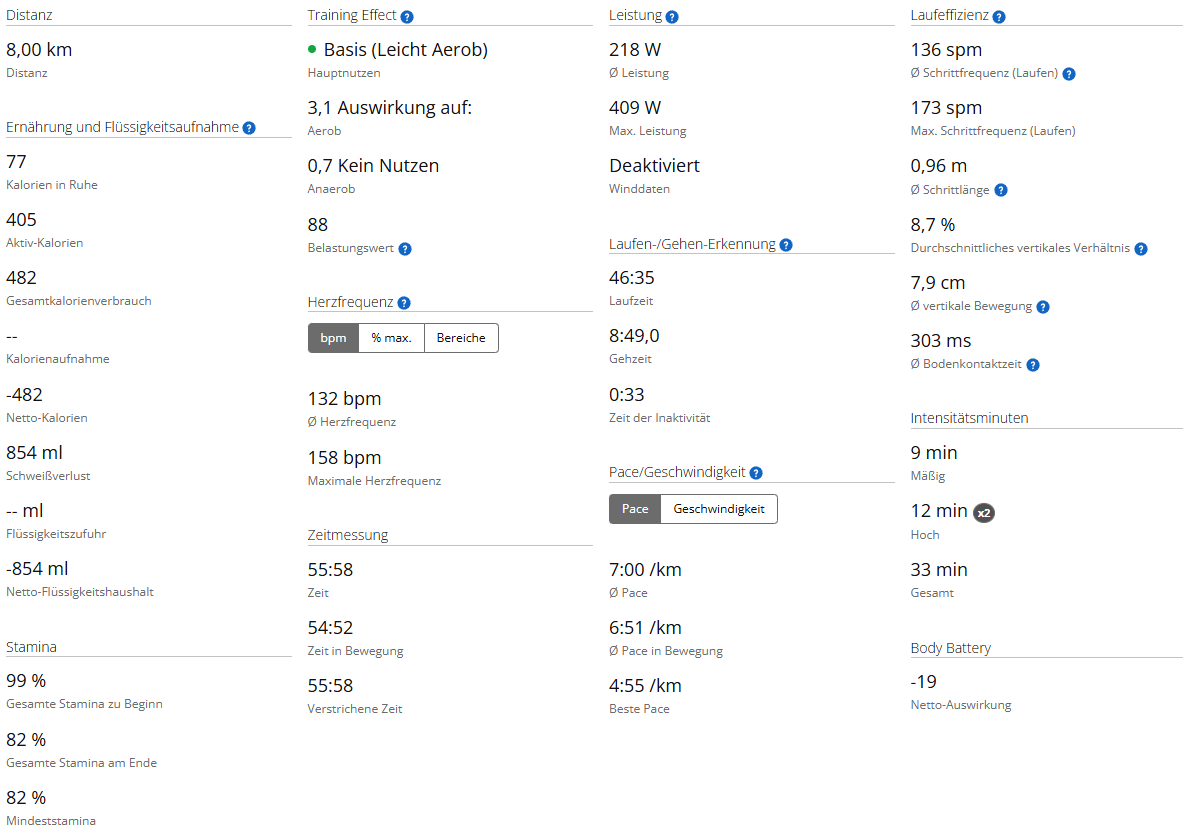The width and height of the screenshot is (1183, 829).
Task: Click help icon beside Ø vertikale Bewegung
Action: tap(1043, 307)
